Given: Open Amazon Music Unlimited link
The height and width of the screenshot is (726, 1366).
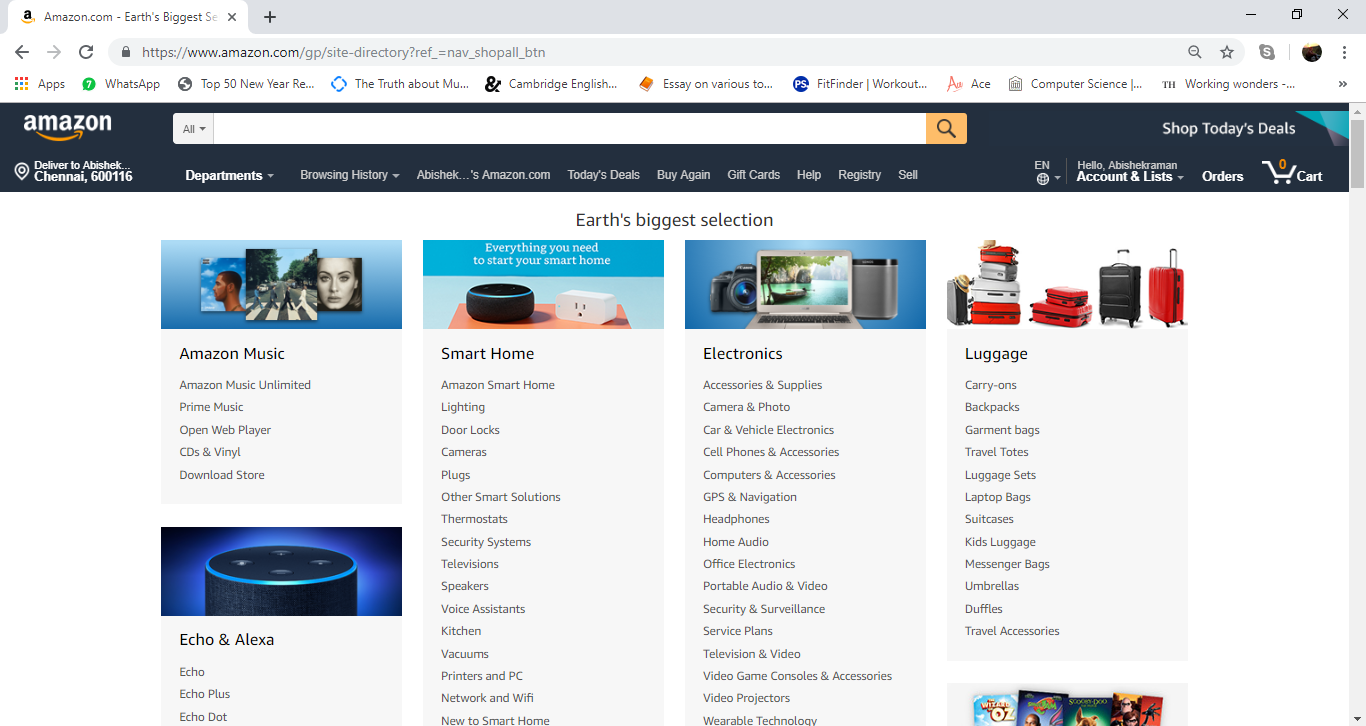Looking at the screenshot, I should (245, 385).
